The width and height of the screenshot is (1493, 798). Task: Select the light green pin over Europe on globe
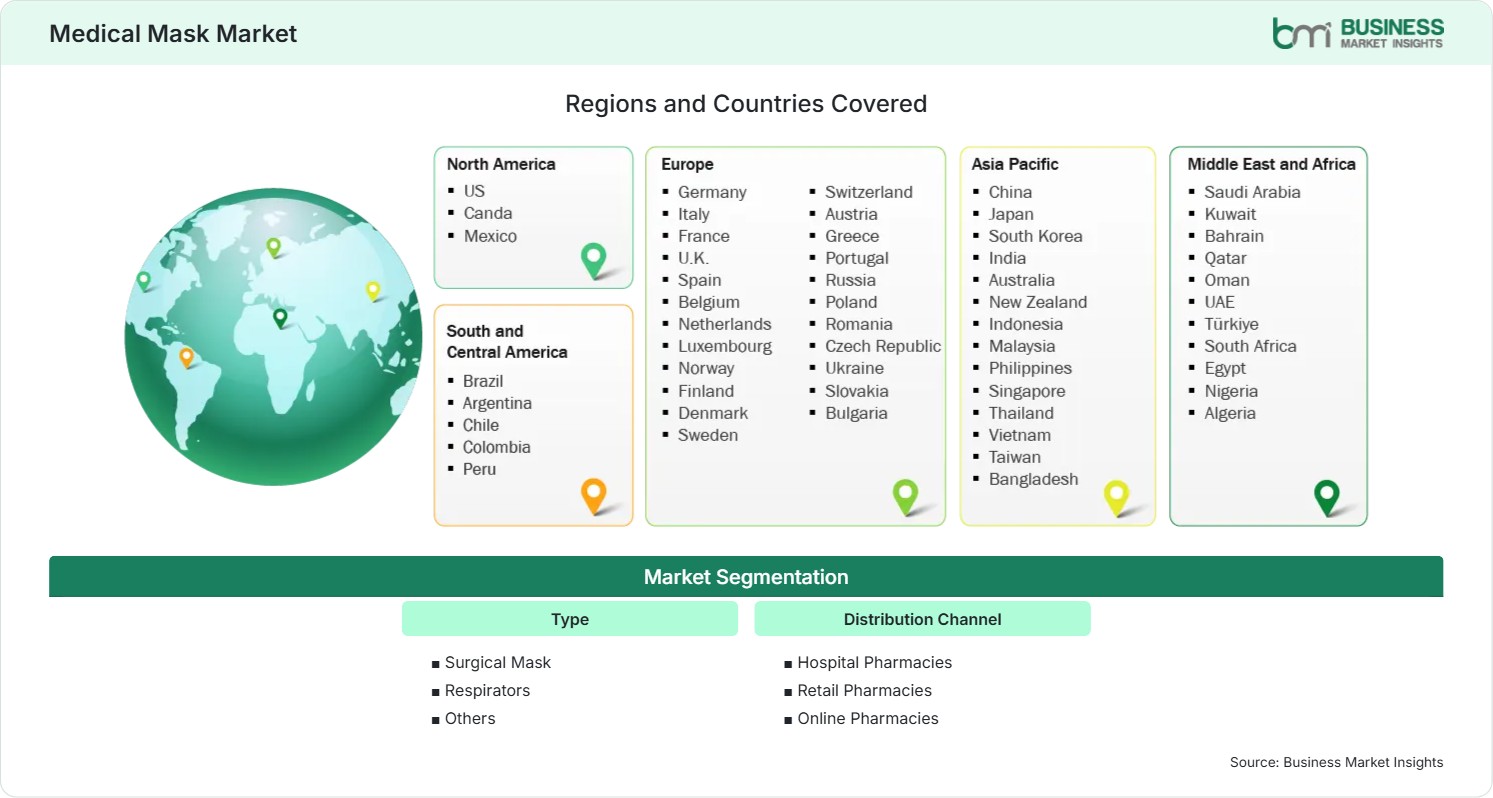coord(273,247)
